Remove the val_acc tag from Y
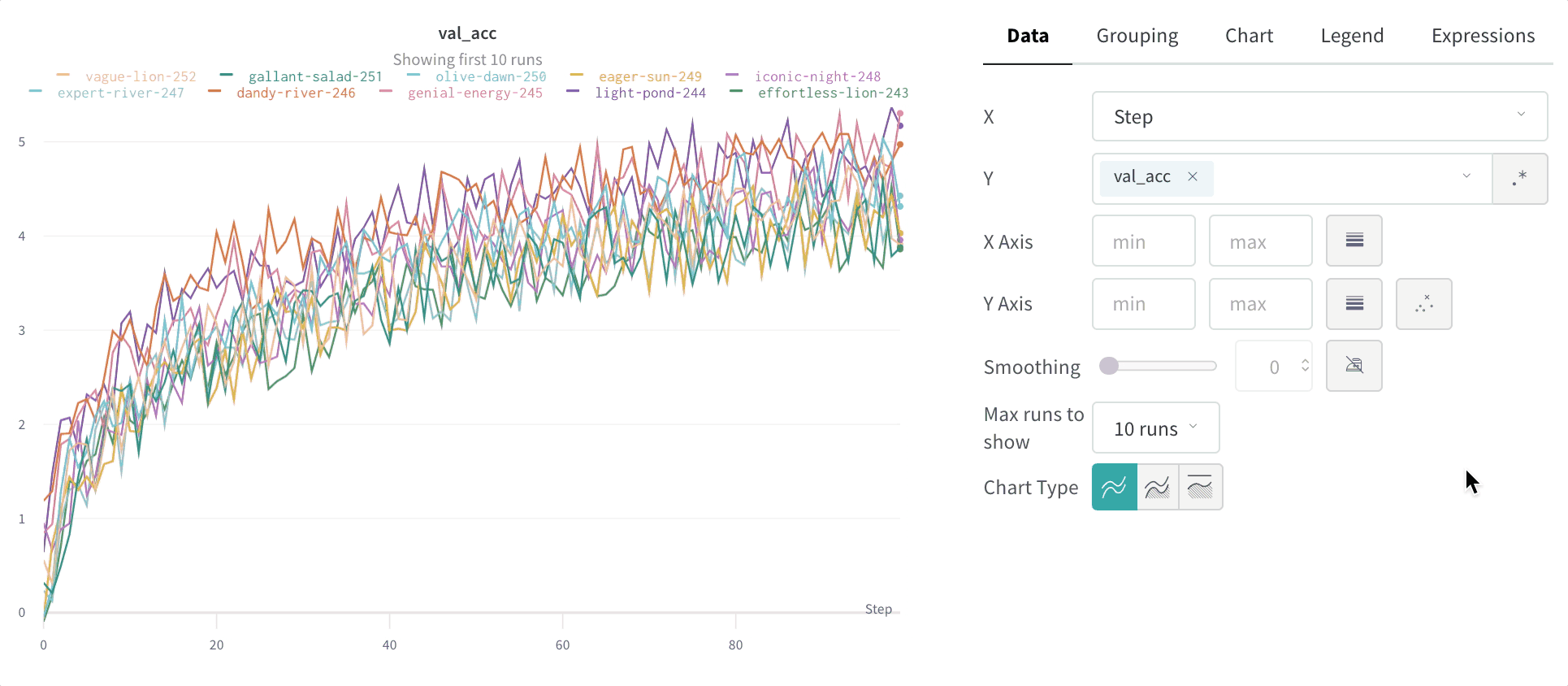Screen dimensions: 1568x686 pos(1193,176)
